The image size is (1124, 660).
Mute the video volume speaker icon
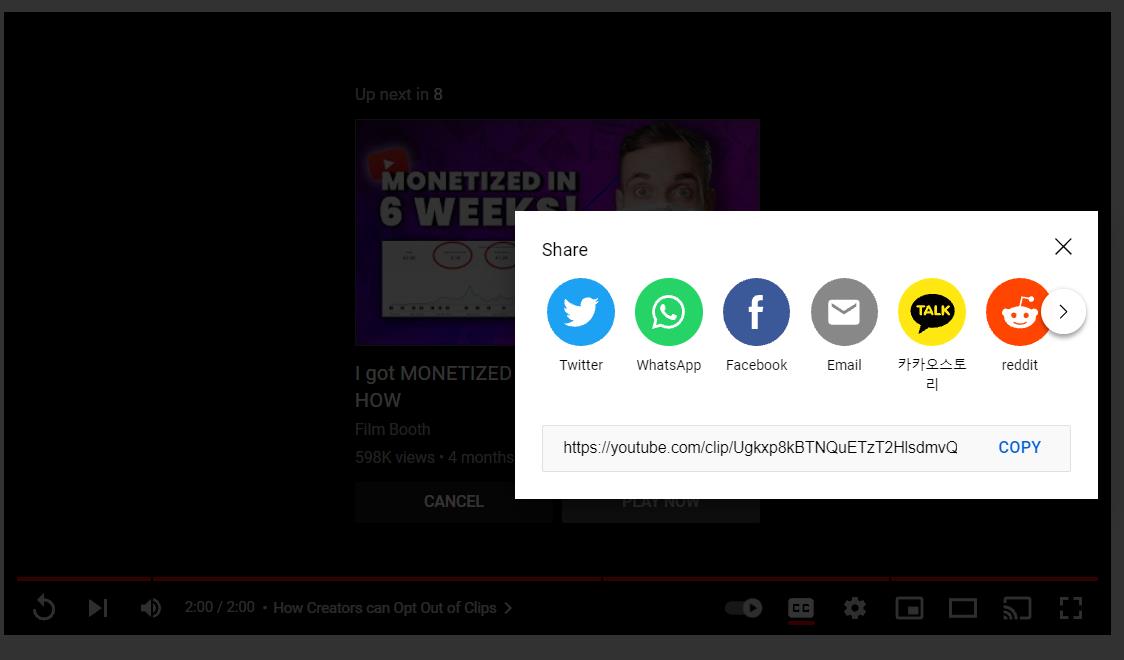click(151, 608)
